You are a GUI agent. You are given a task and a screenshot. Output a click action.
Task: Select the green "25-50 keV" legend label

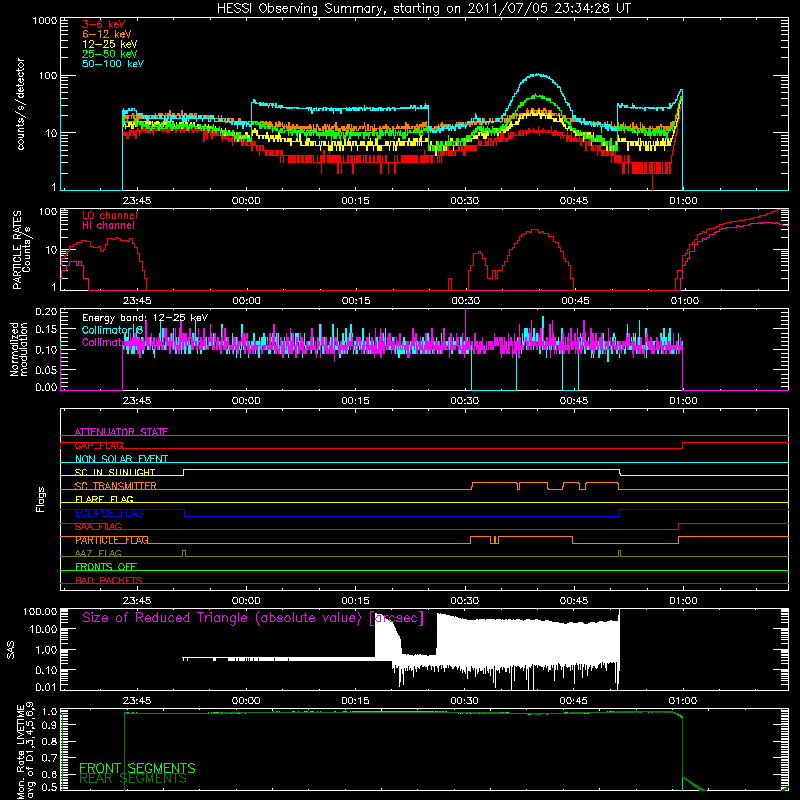point(109,54)
